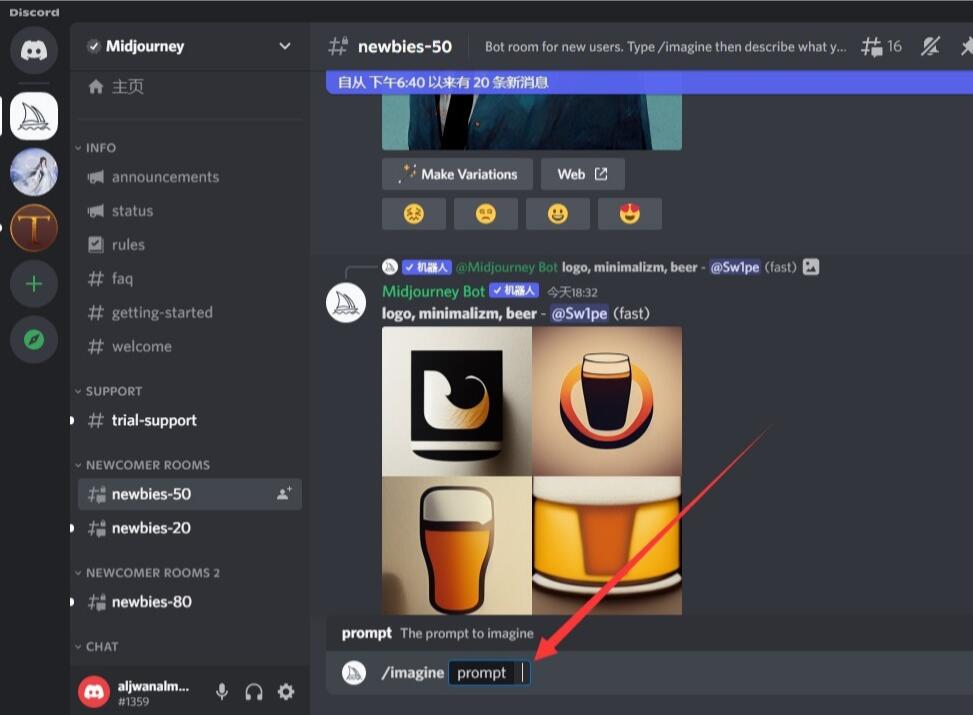
Task: Click the prompt input field
Action: 490,673
